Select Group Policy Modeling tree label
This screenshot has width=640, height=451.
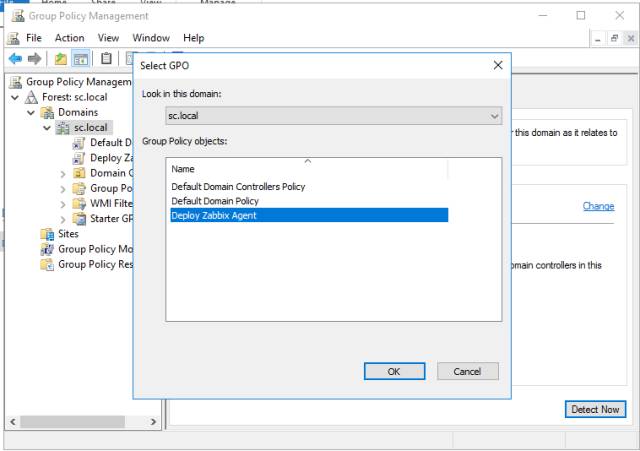tap(96, 249)
